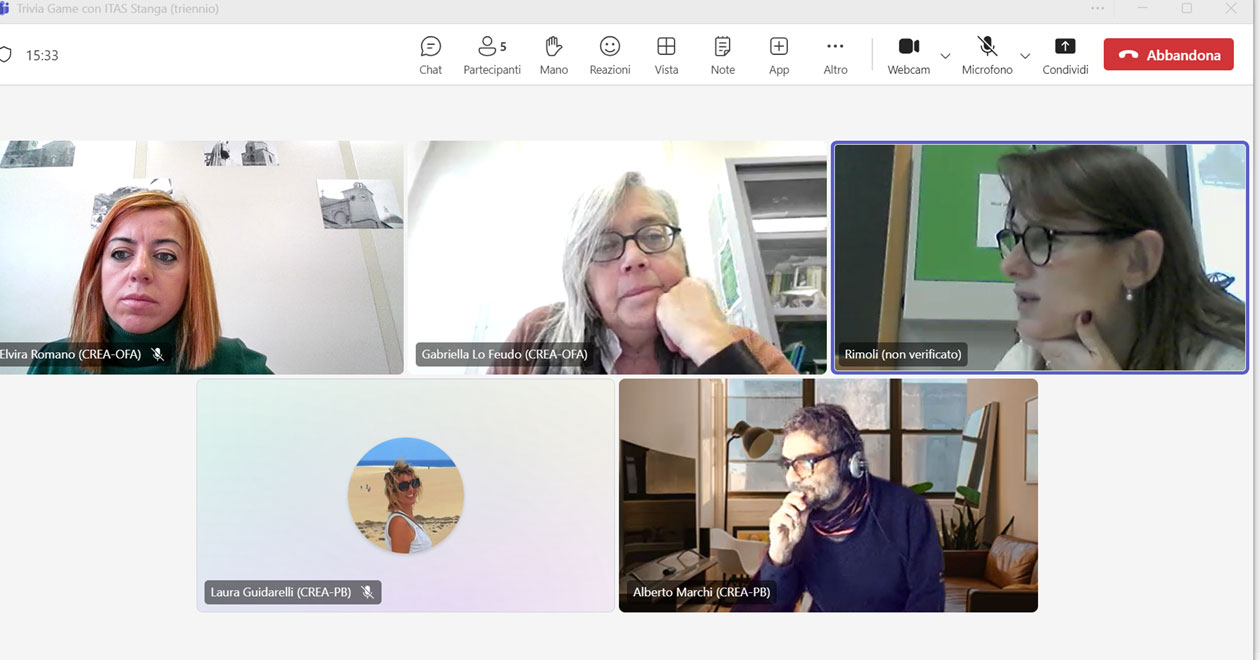The width and height of the screenshot is (1260, 660).
Task: Open the Reazioni emoji menu
Action: [609, 55]
